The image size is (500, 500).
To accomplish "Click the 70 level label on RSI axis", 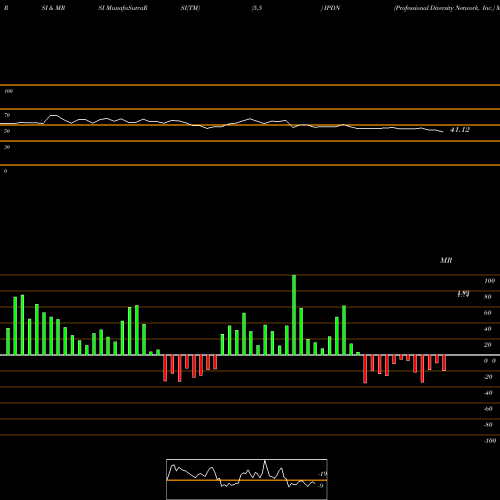I will pos(7,115).
